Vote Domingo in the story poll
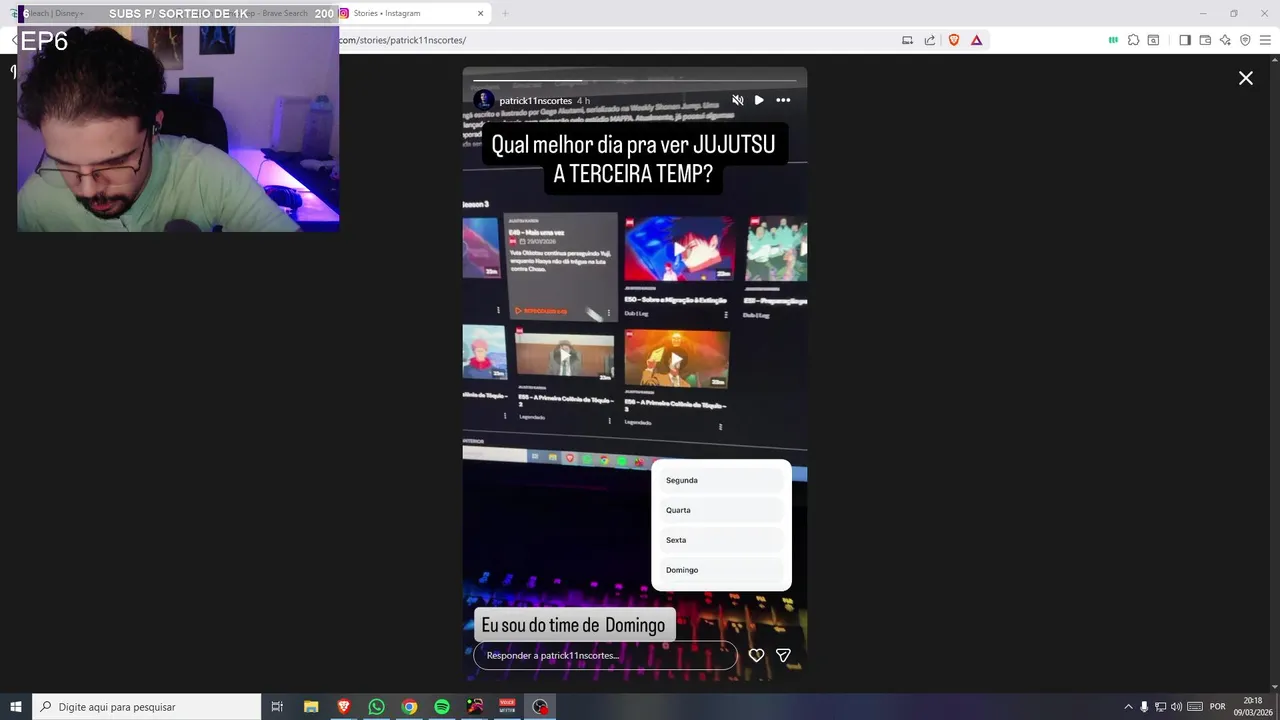 [x=721, y=570]
